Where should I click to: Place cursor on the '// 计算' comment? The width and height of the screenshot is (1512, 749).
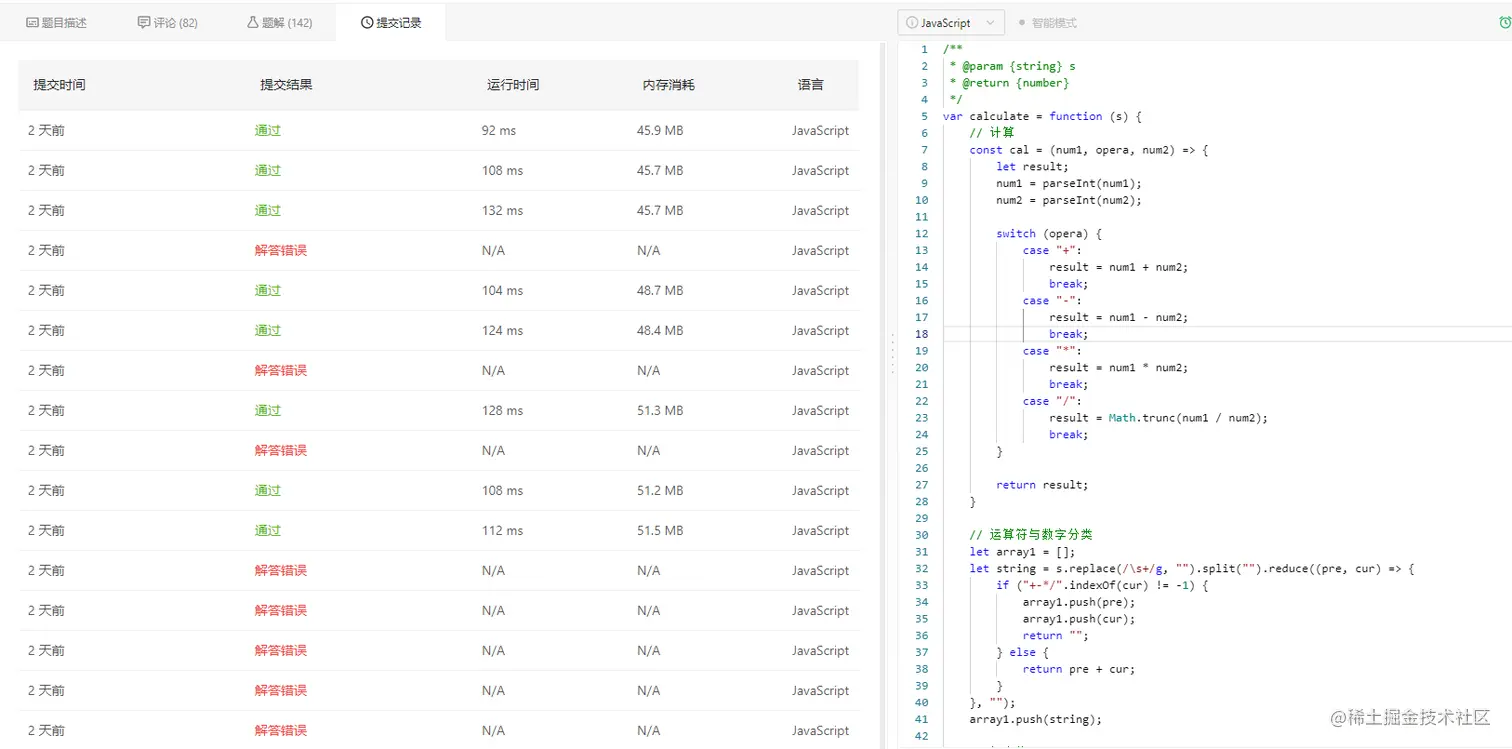992,133
